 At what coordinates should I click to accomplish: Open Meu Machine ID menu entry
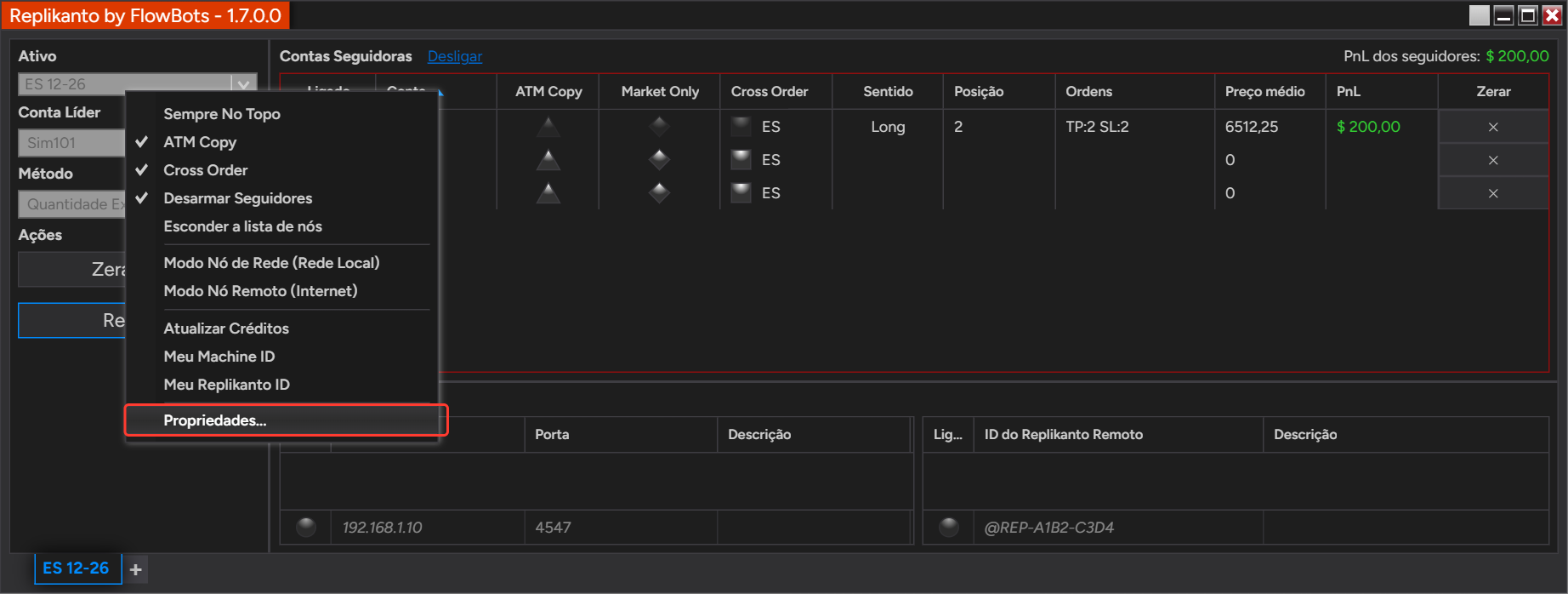click(281, 357)
